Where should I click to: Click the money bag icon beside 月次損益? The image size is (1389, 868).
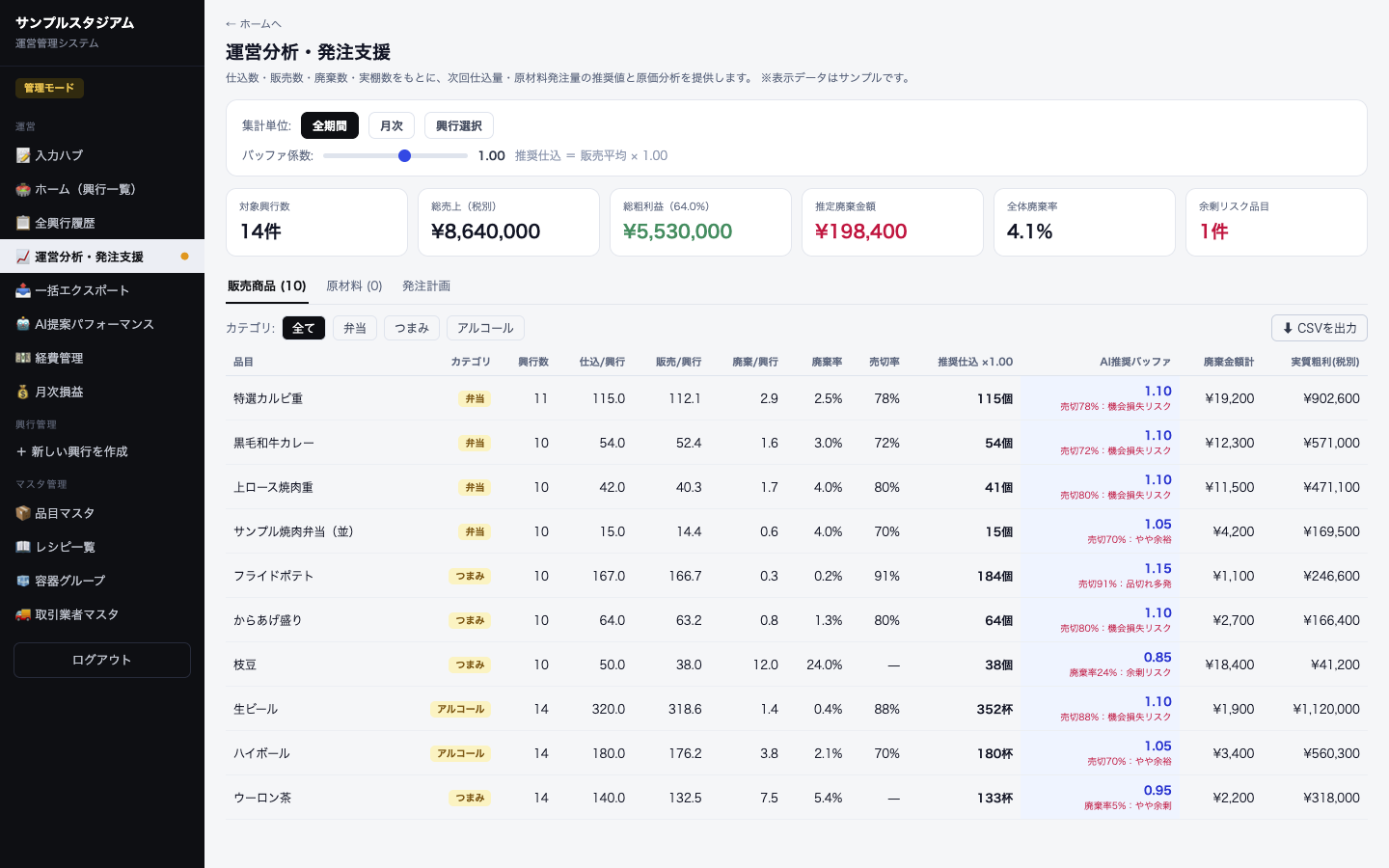click(x=23, y=392)
